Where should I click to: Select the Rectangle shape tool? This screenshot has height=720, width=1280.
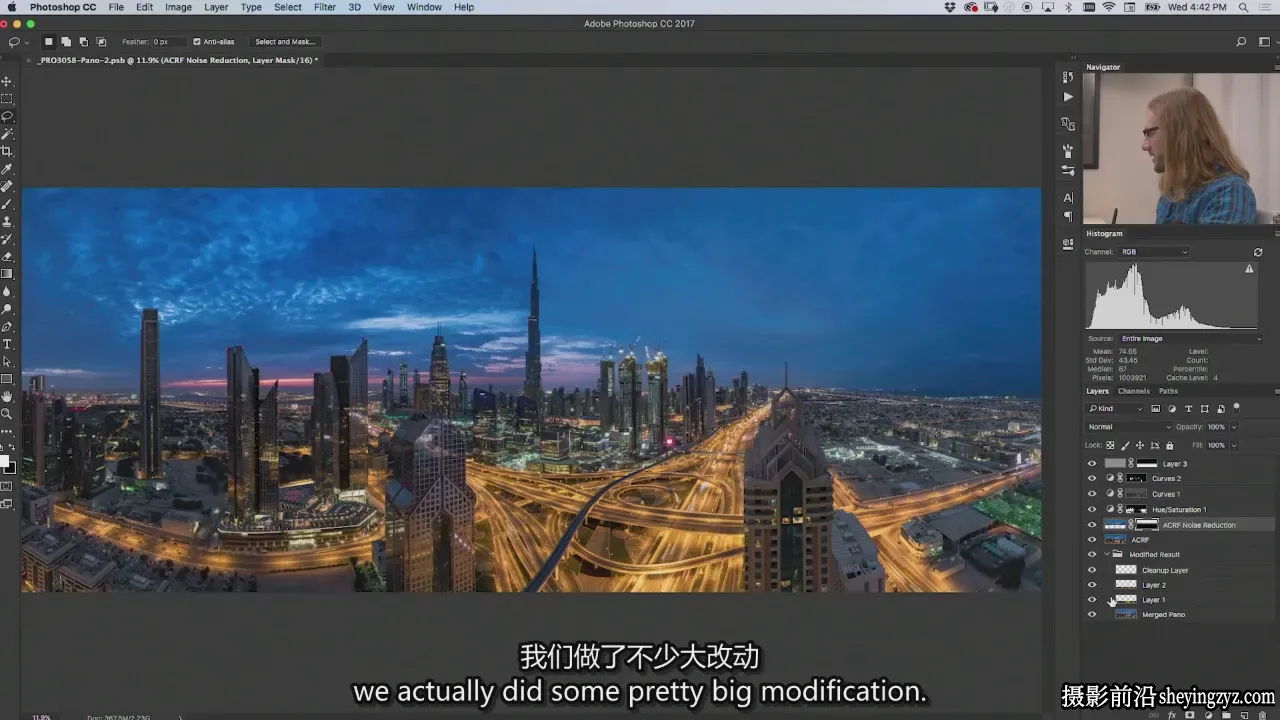[x=7, y=379]
